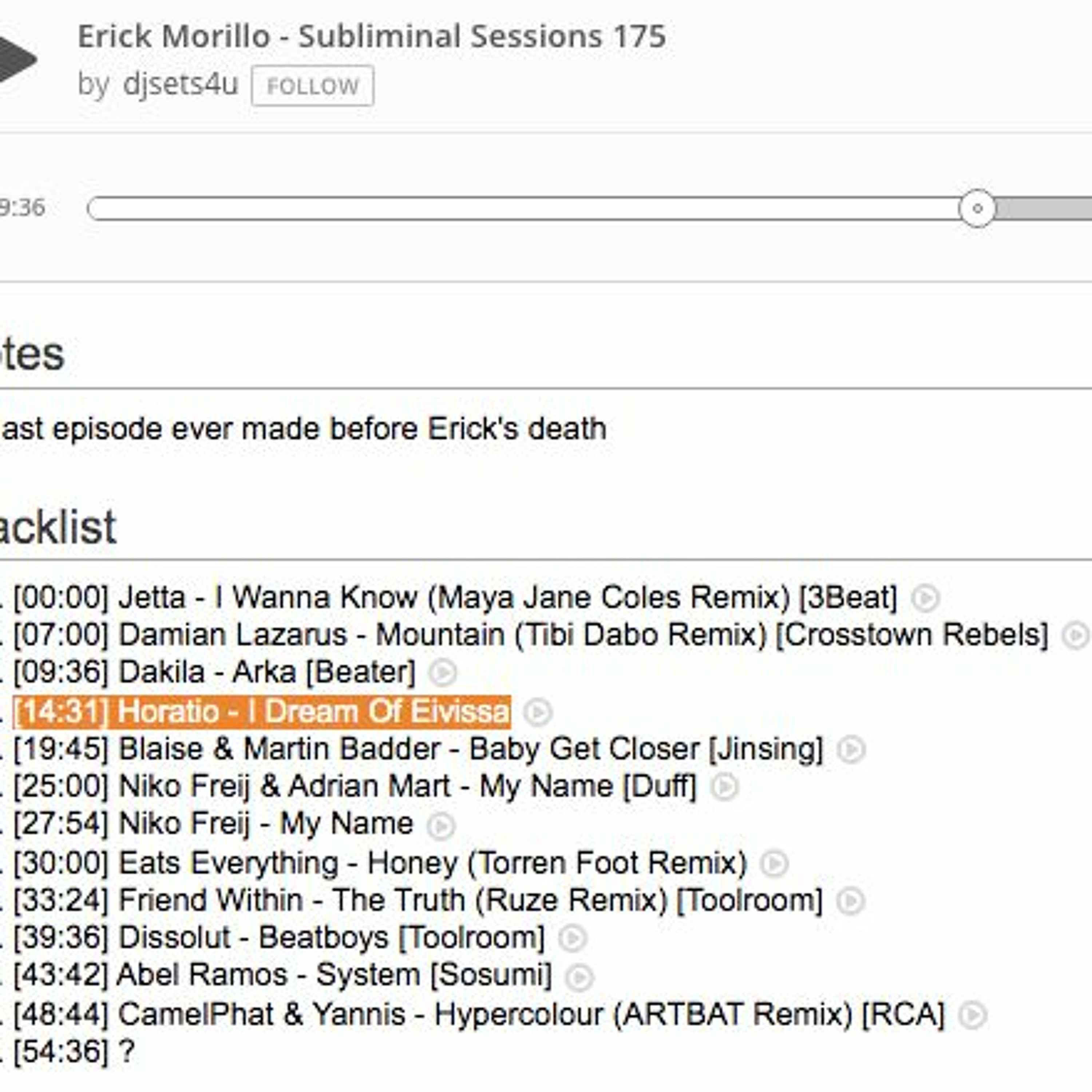
Task: Open the djsets4u uploader profile link
Action: click(x=180, y=85)
